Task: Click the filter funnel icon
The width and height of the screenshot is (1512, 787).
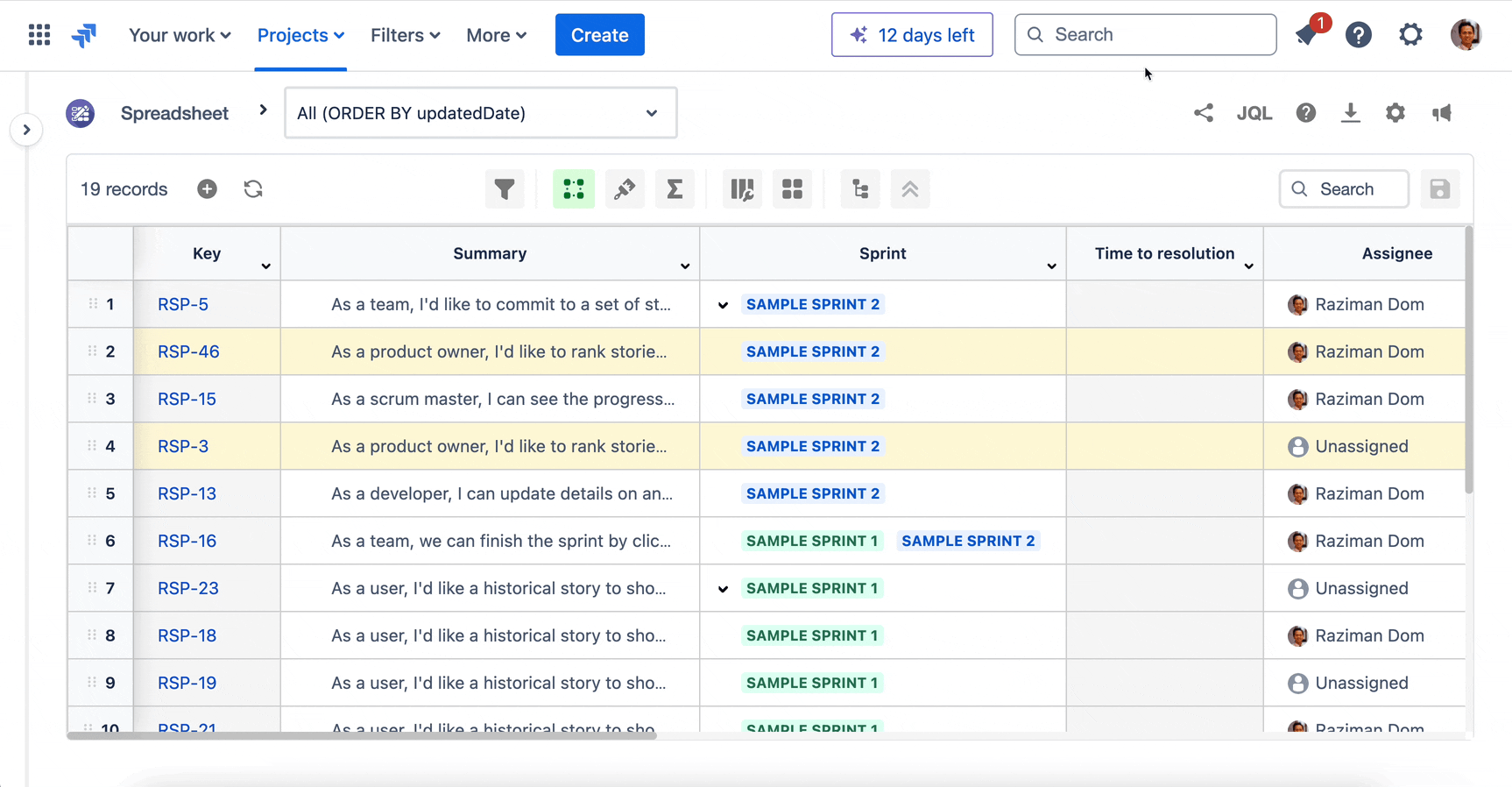Action: (505, 189)
